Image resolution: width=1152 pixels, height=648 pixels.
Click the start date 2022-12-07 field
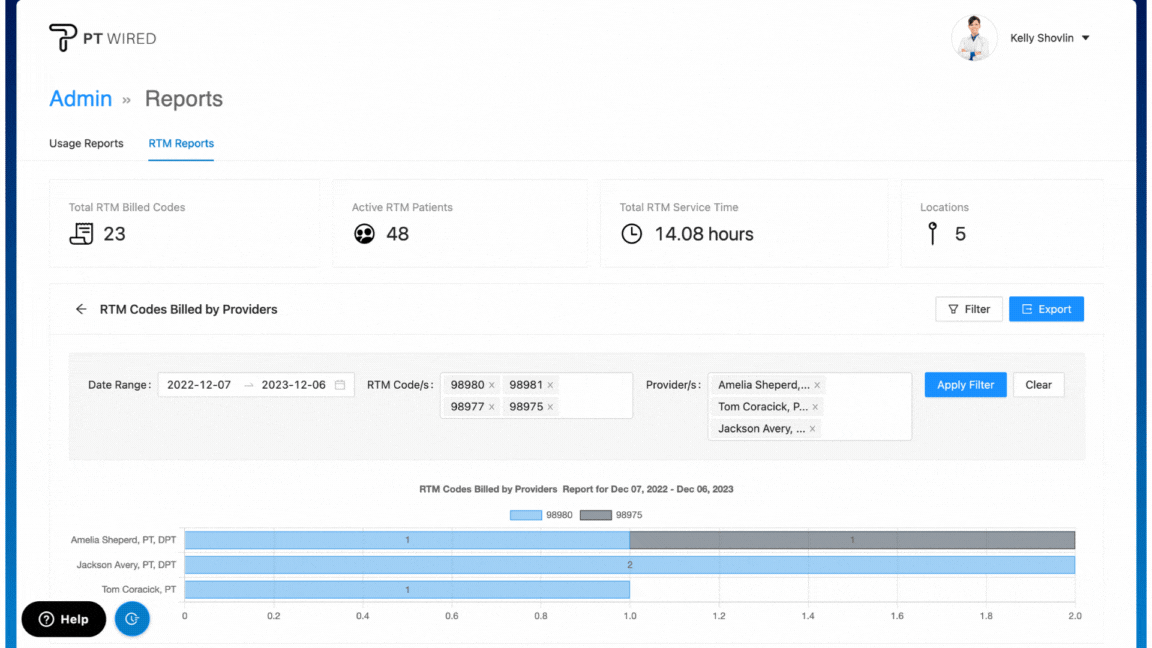pyautogui.click(x=199, y=385)
